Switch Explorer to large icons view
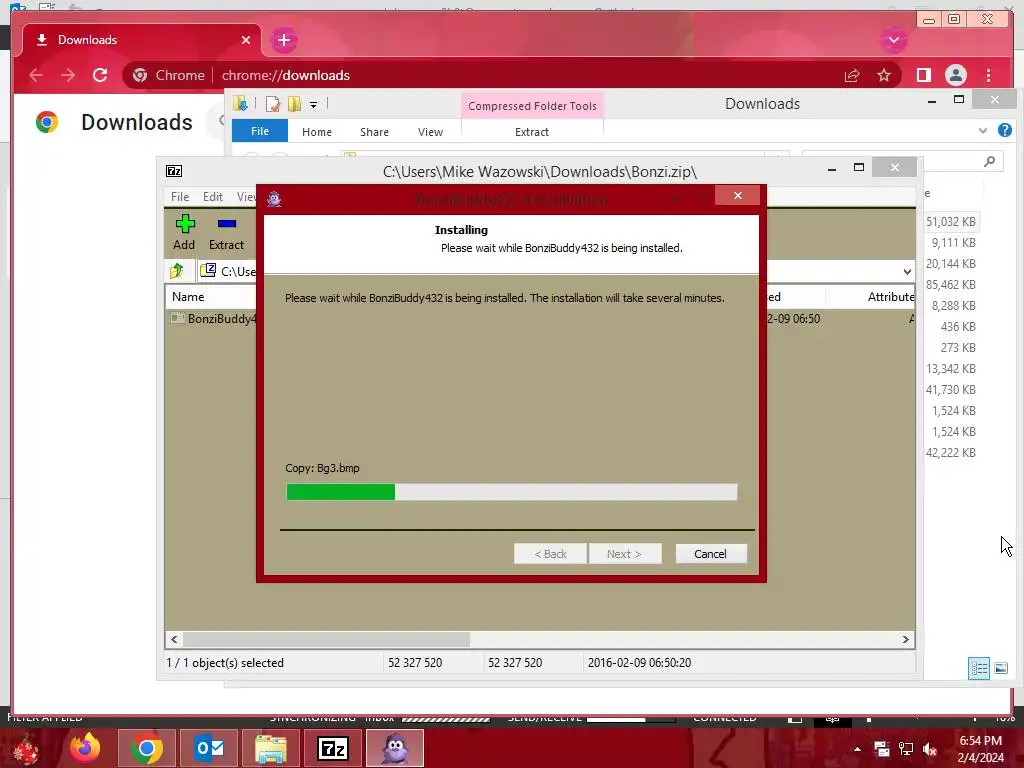1024x768 pixels. (x=1001, y=668)
